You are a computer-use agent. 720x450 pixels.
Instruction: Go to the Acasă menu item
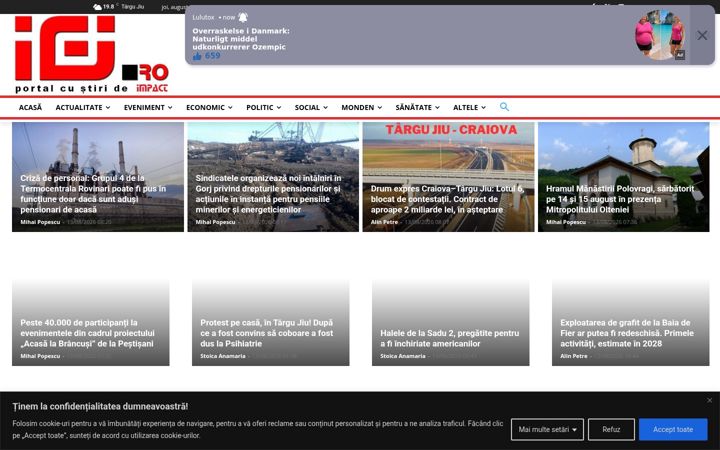30,107
